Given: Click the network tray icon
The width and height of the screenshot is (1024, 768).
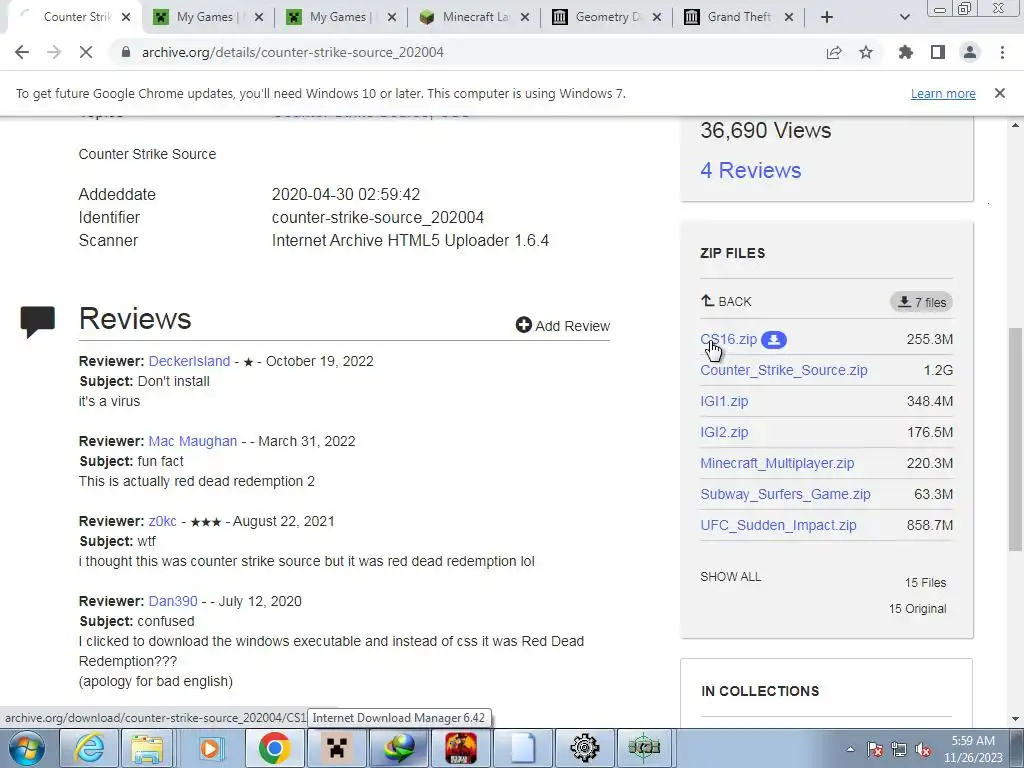Looking at the screenshot, I should tap(899, 750).
